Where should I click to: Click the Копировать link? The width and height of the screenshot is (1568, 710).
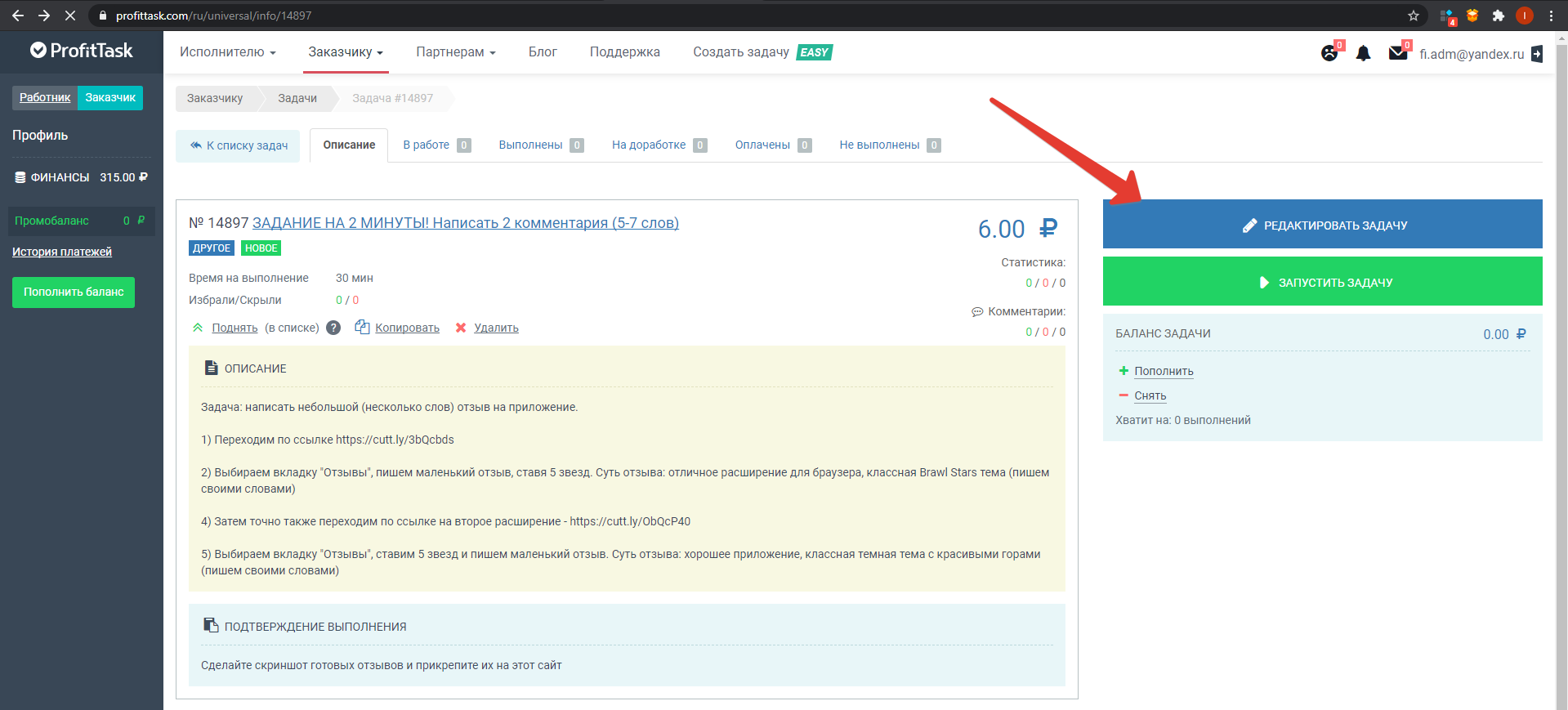407,328
